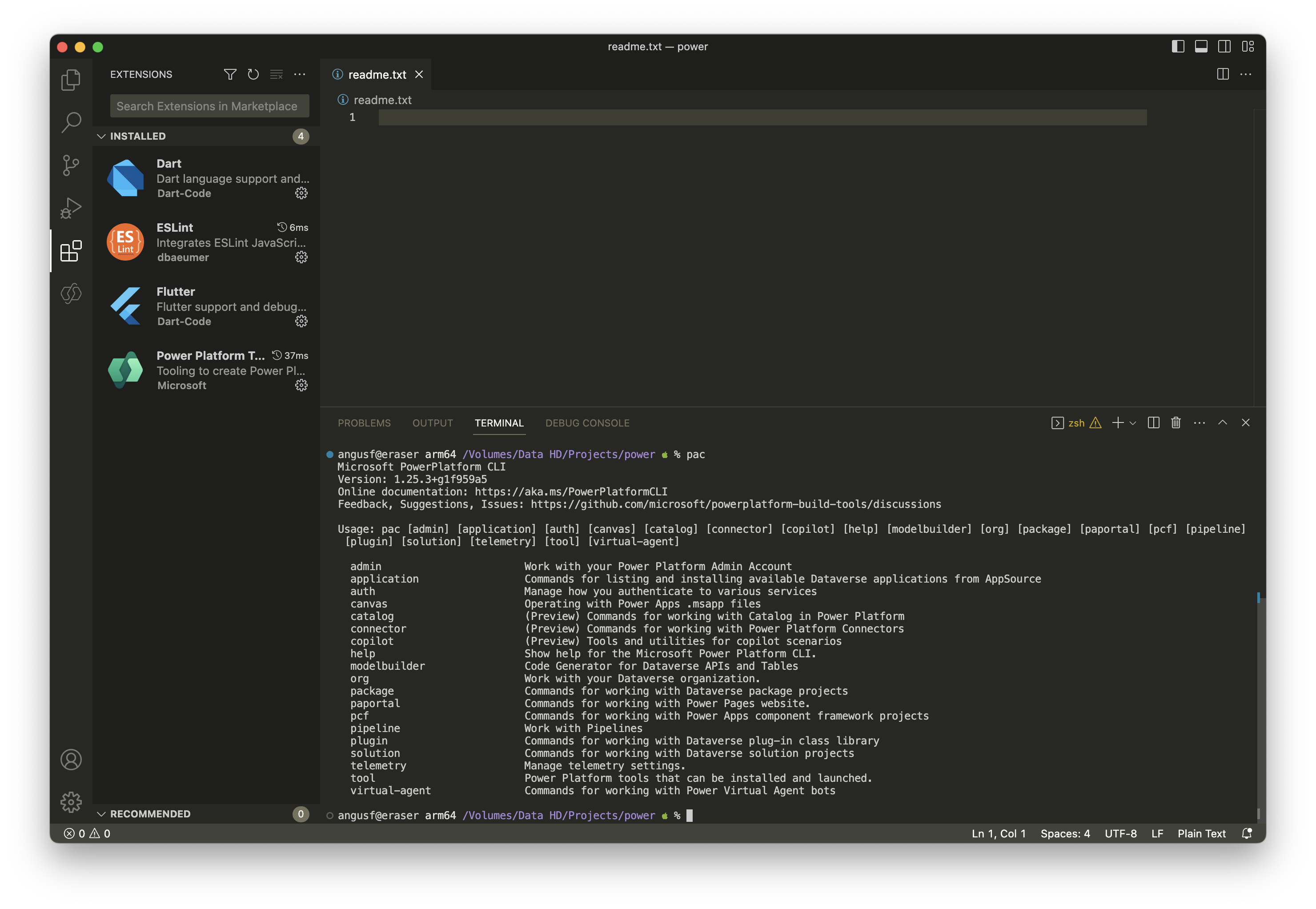Expand the RECOMMENDED extensions section
Image resolution: width=1316 pixels, height=909 pixels.
[102, 813]
